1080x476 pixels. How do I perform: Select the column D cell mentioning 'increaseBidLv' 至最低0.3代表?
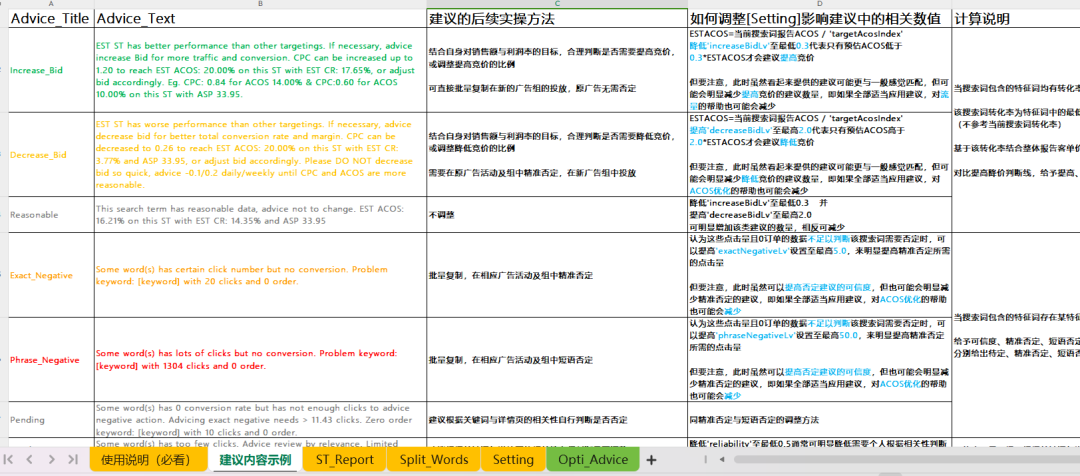[819, 70]
